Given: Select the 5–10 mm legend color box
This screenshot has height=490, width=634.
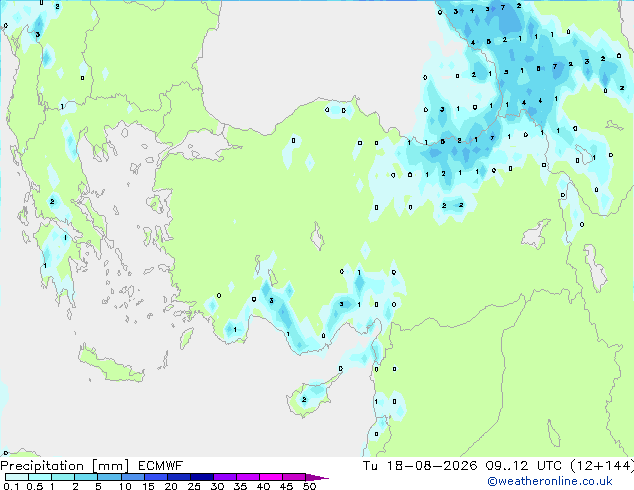Looking at the screenshot, I should (109, 477).
